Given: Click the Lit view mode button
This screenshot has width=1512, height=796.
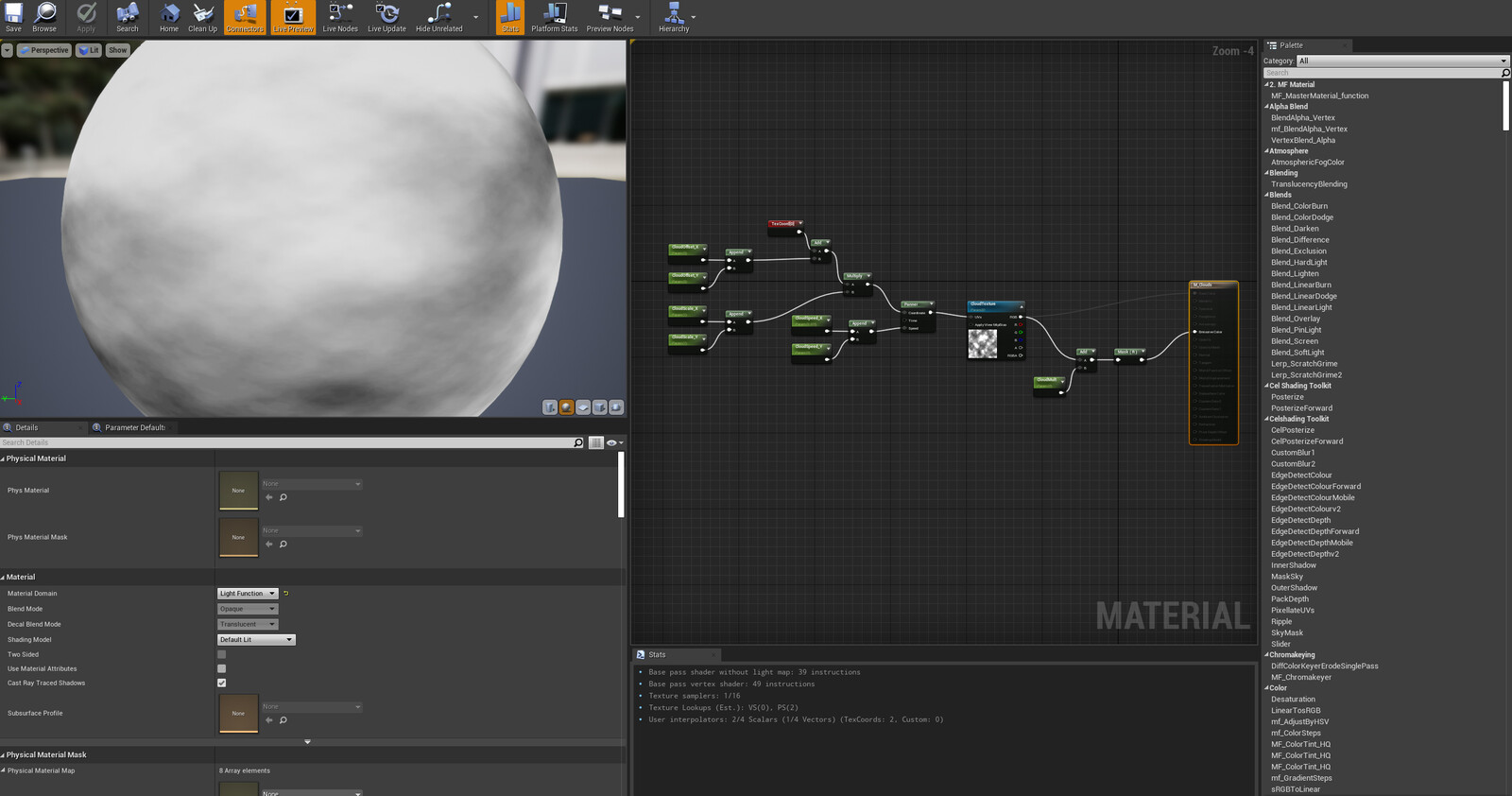Looking at the screenshot, I should click(89, 50).
